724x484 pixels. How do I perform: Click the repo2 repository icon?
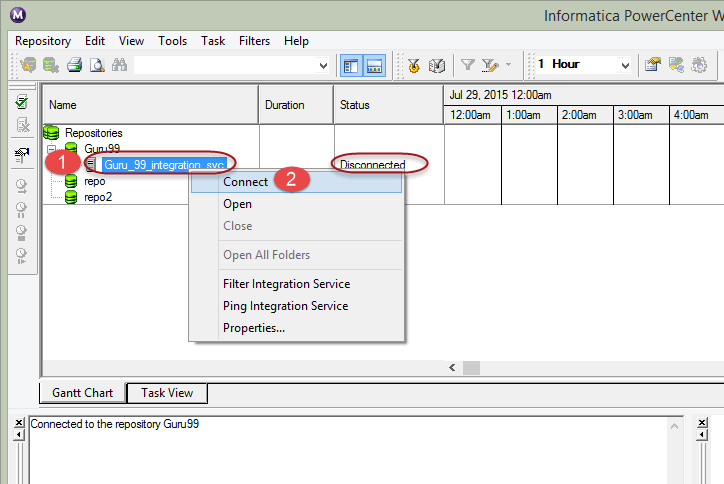(71, 197)
